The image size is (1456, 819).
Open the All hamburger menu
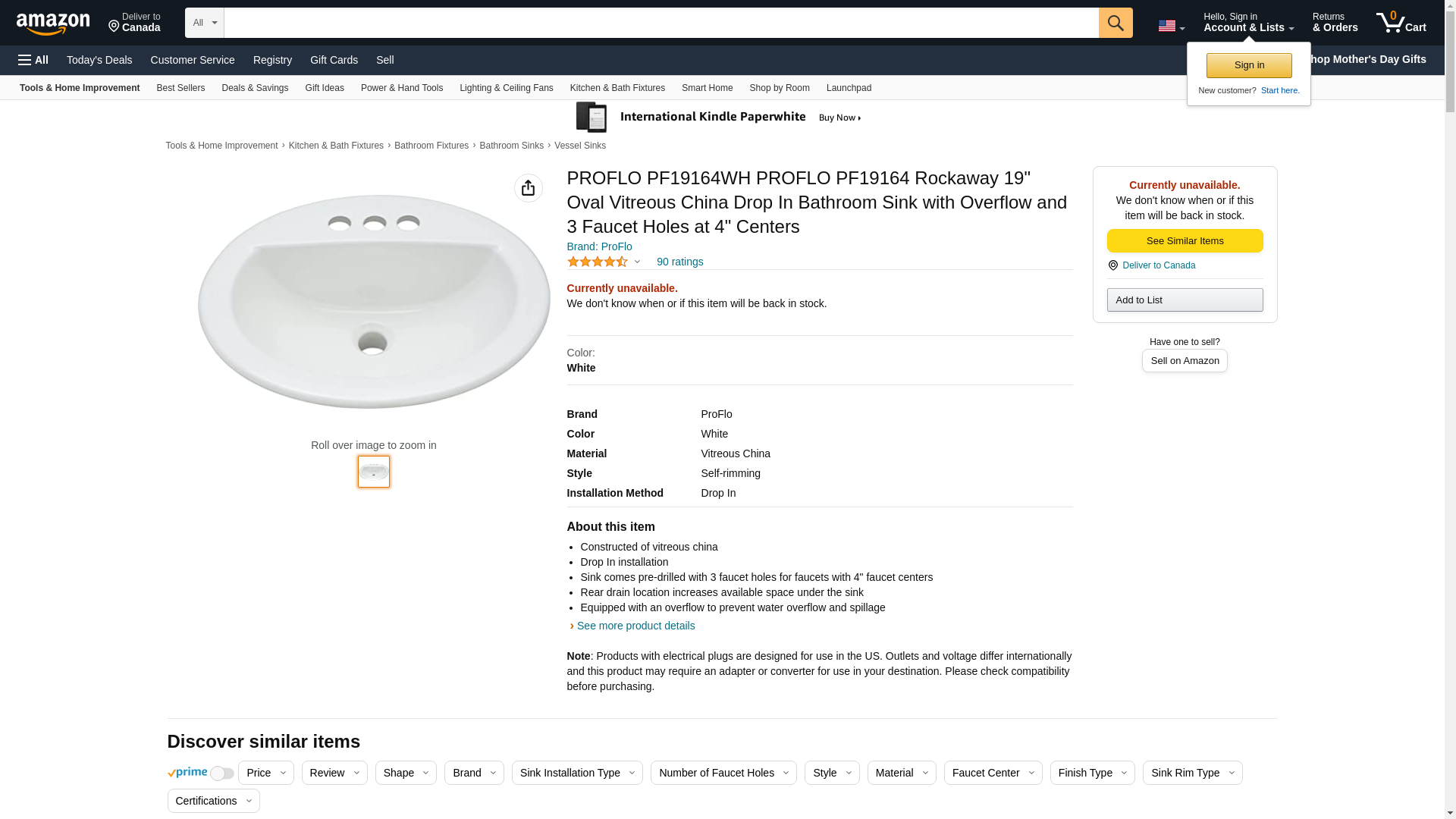coord(33,60)
